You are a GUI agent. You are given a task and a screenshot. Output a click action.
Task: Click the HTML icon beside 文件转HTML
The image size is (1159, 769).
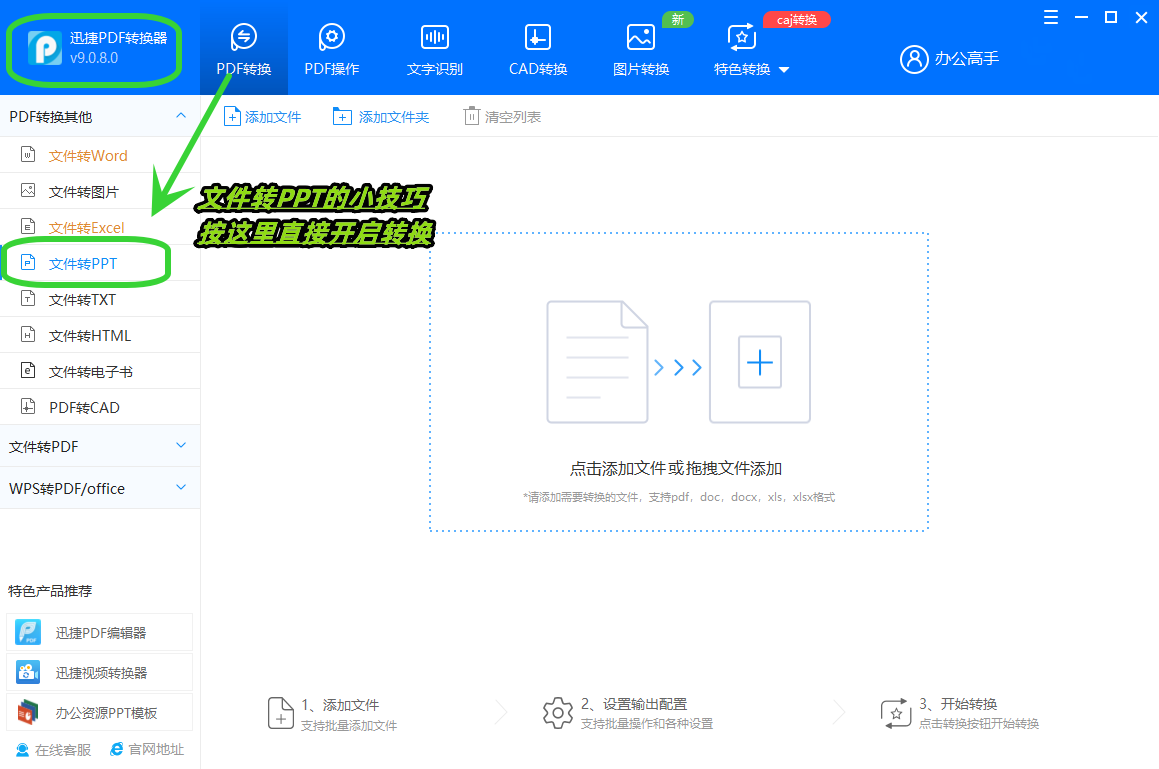click(x=28, y=334)
